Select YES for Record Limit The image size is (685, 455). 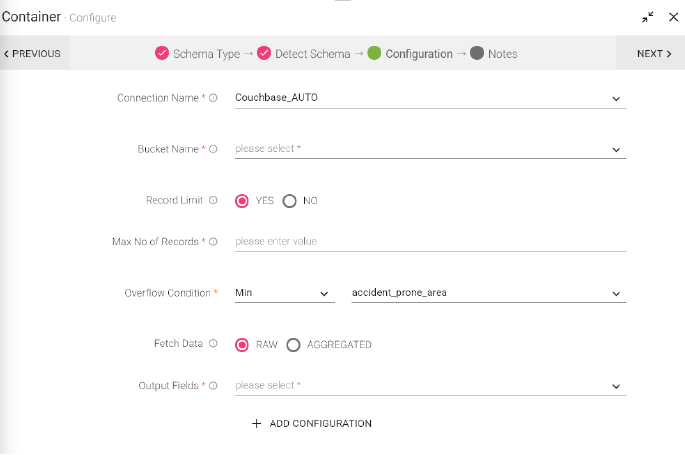pos(242,200)
